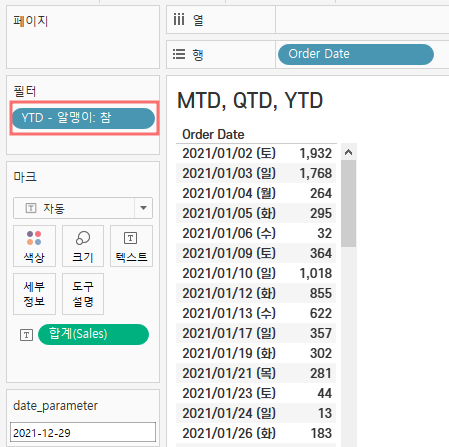
Task: Select the row 2021/01/09 (토)
Action: pos(256,253)
